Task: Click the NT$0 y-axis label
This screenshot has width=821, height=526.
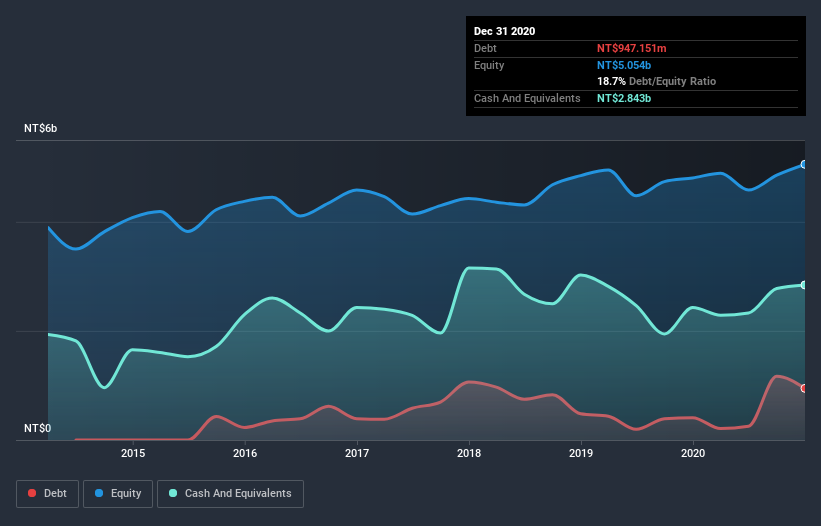Action: (x=38, y=428)
